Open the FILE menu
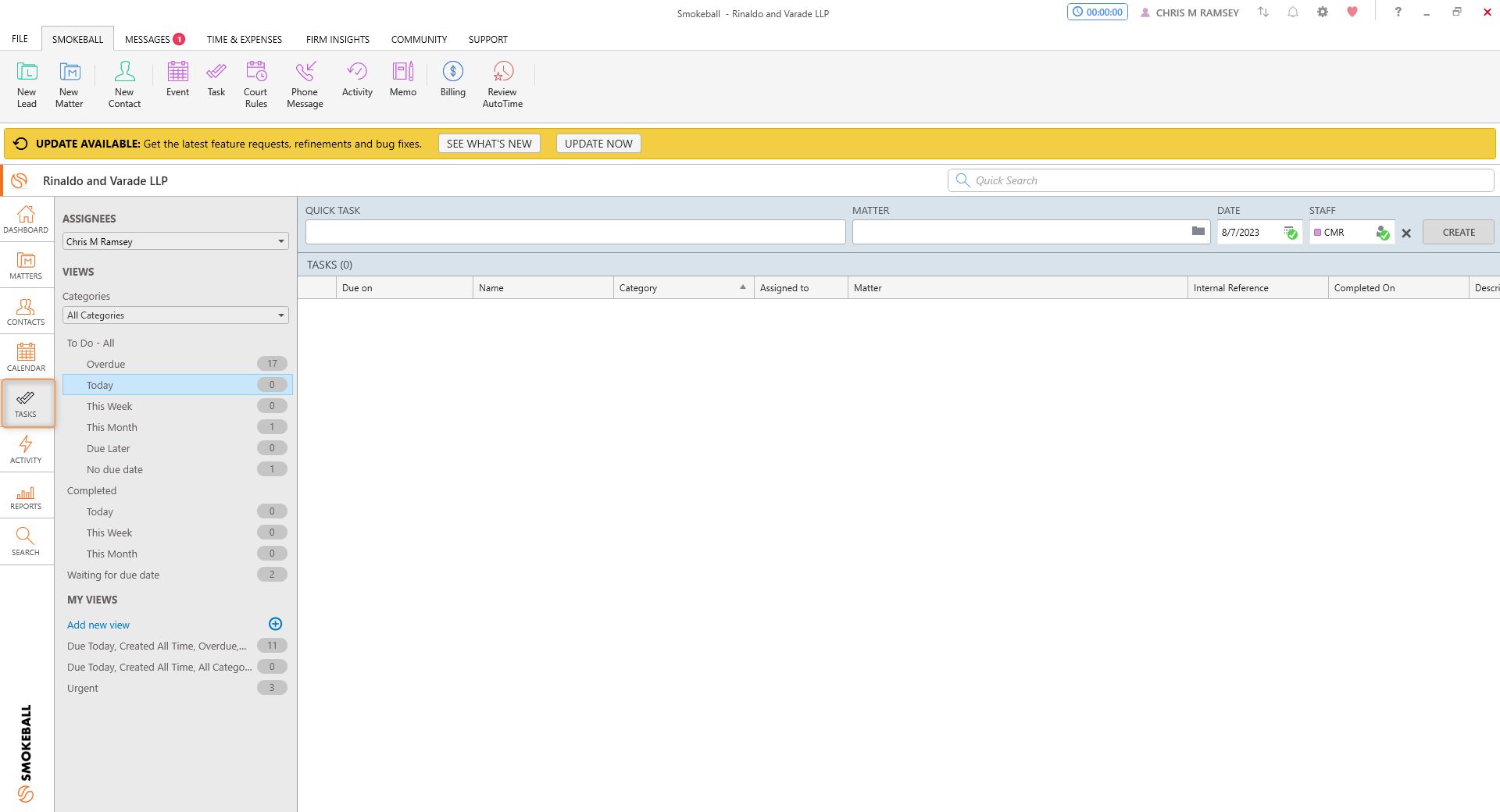1500x812 pixels. 20,39
